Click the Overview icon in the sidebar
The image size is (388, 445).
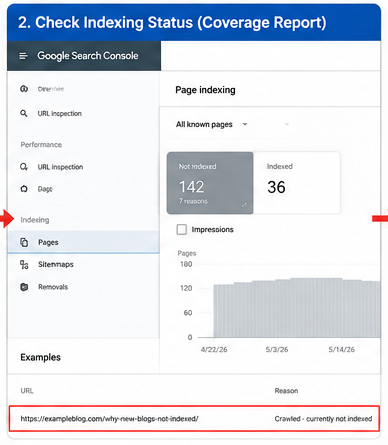[24, 89]
